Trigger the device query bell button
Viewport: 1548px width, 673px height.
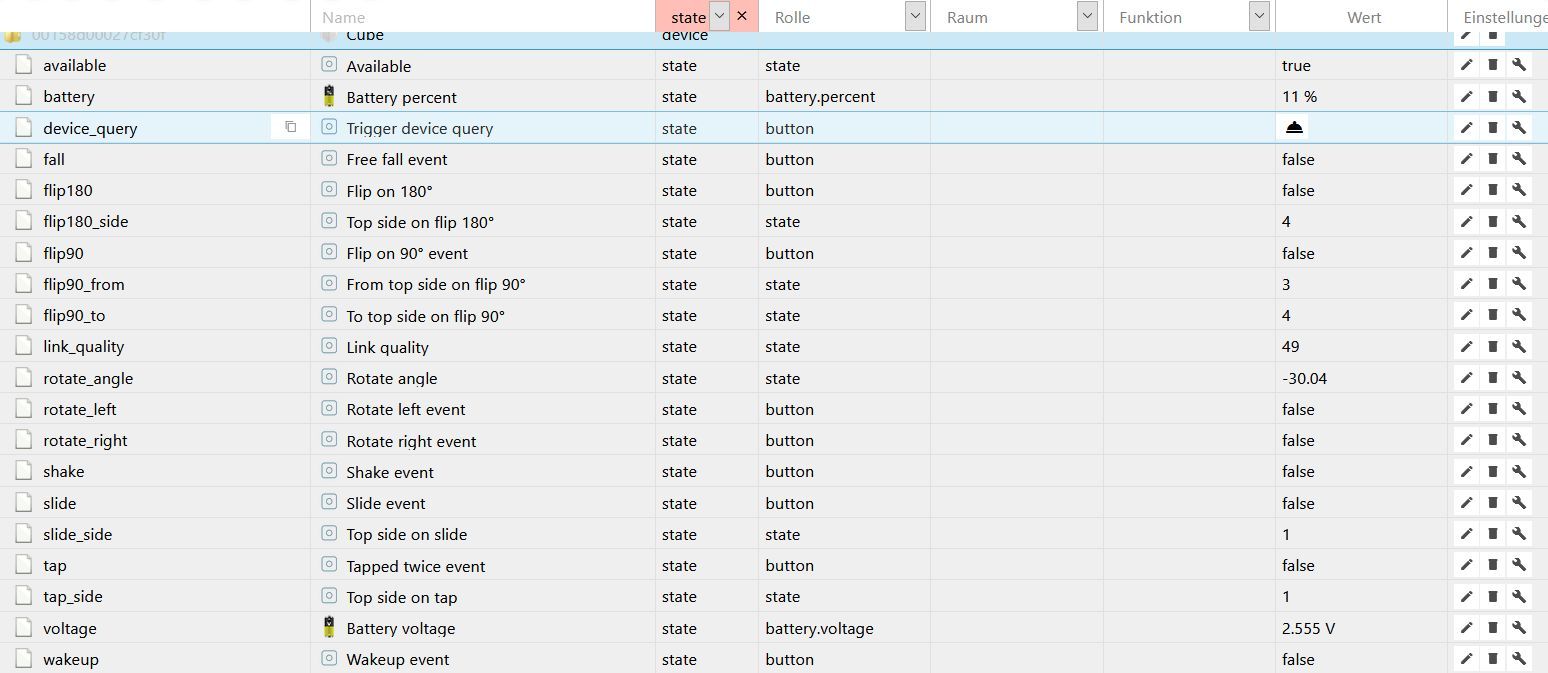(1294, 127)
